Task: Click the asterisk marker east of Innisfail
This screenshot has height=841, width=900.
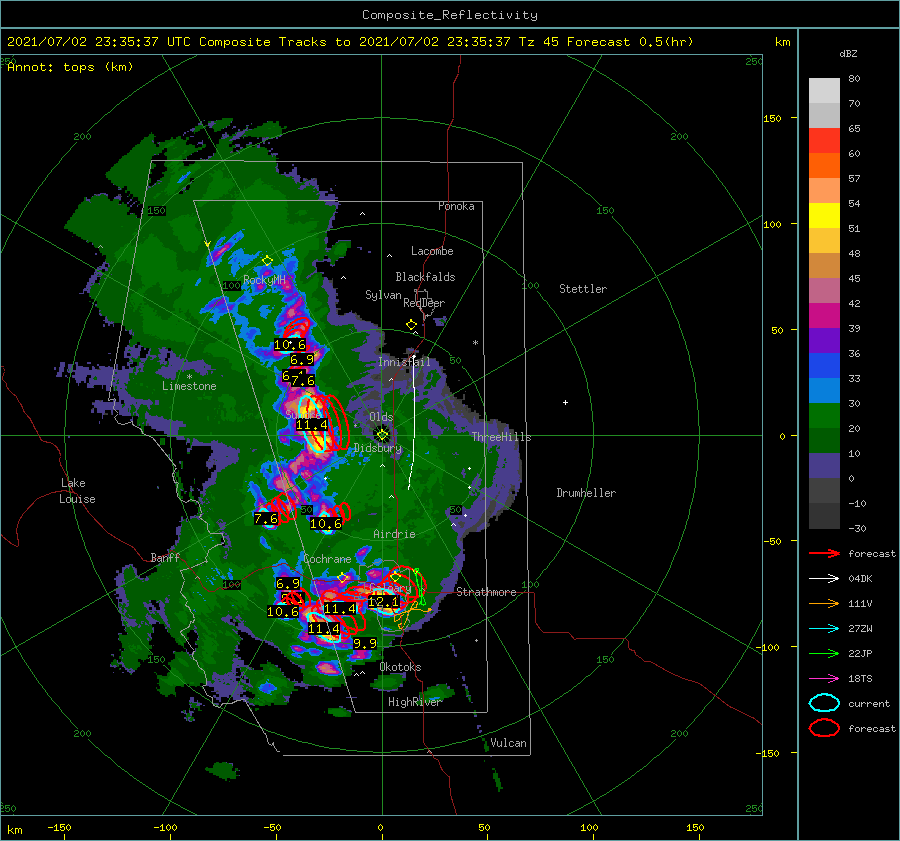Action: [475, 343]
